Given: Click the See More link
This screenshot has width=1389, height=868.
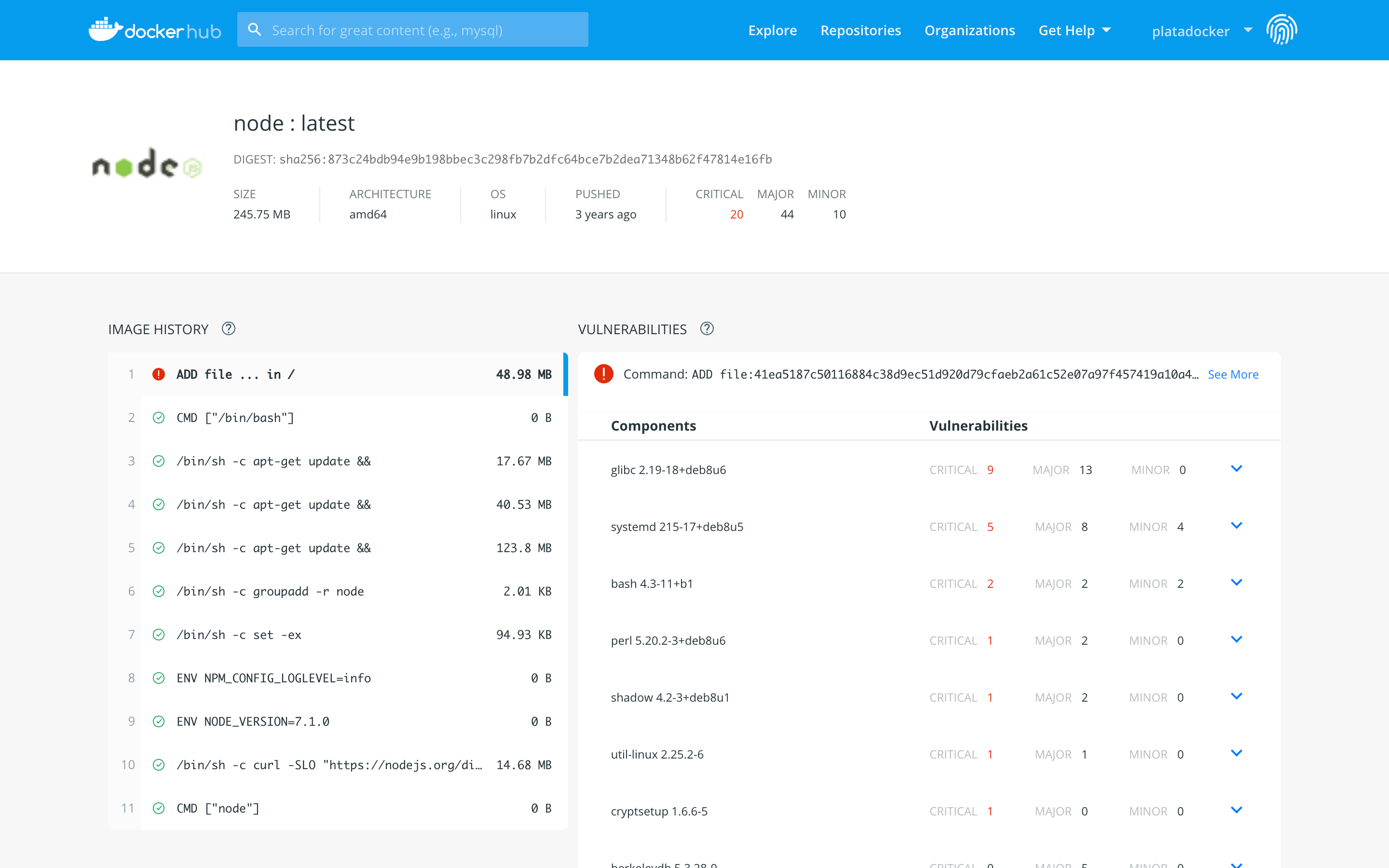Looking at the screenshot, I should (1232, 374).
